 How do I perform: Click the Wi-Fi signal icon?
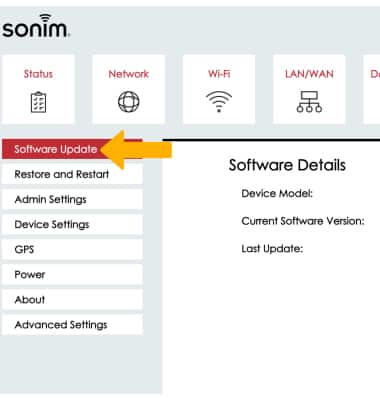coord(219,101)
